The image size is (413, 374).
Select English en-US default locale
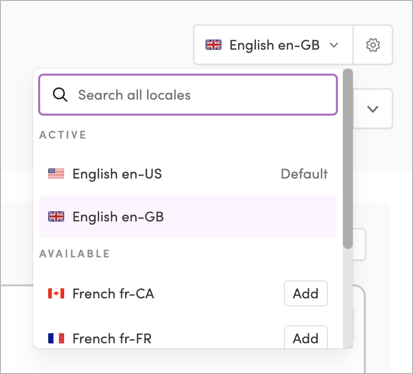pos(188,174)
